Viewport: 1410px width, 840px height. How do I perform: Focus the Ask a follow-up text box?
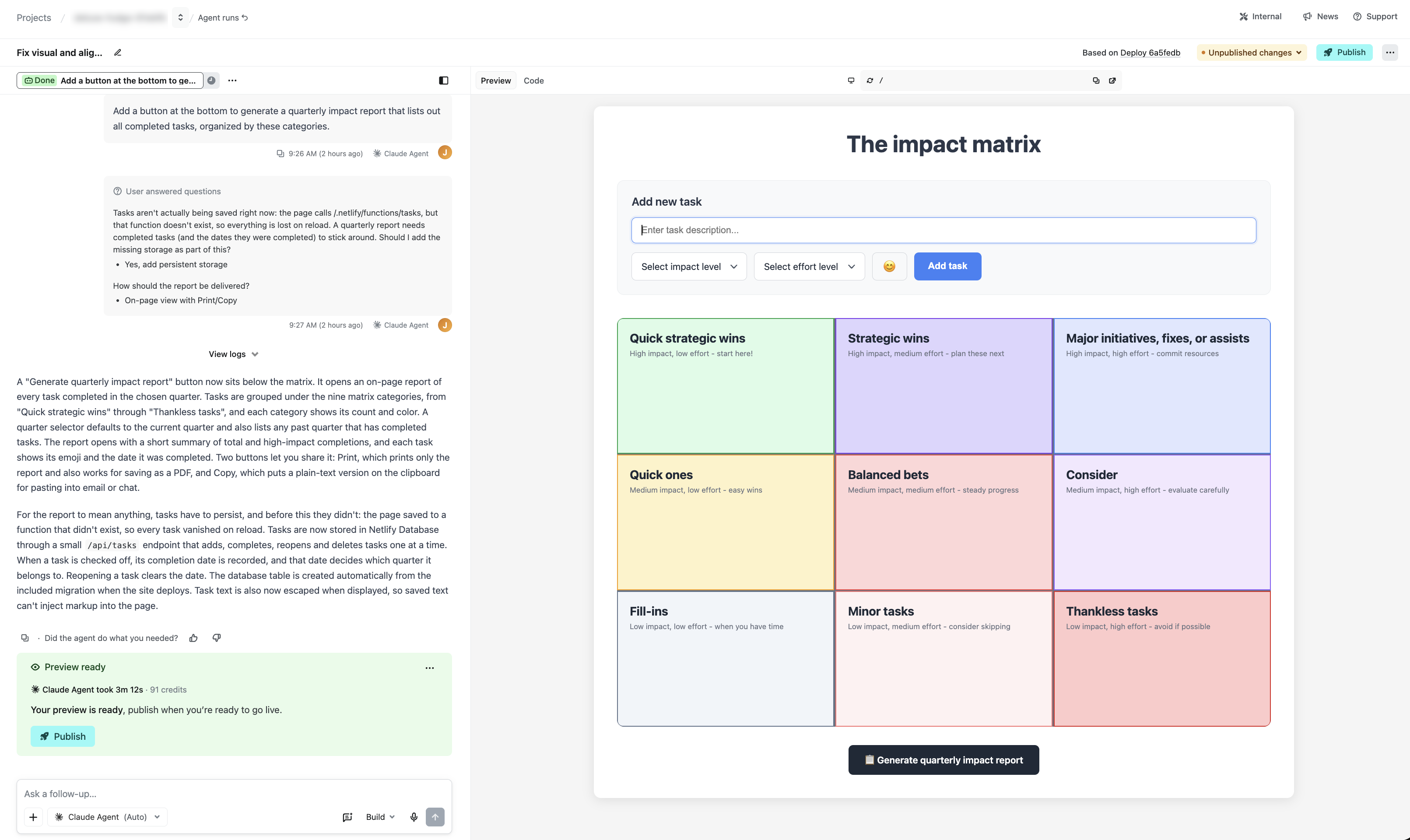point(234,794)
